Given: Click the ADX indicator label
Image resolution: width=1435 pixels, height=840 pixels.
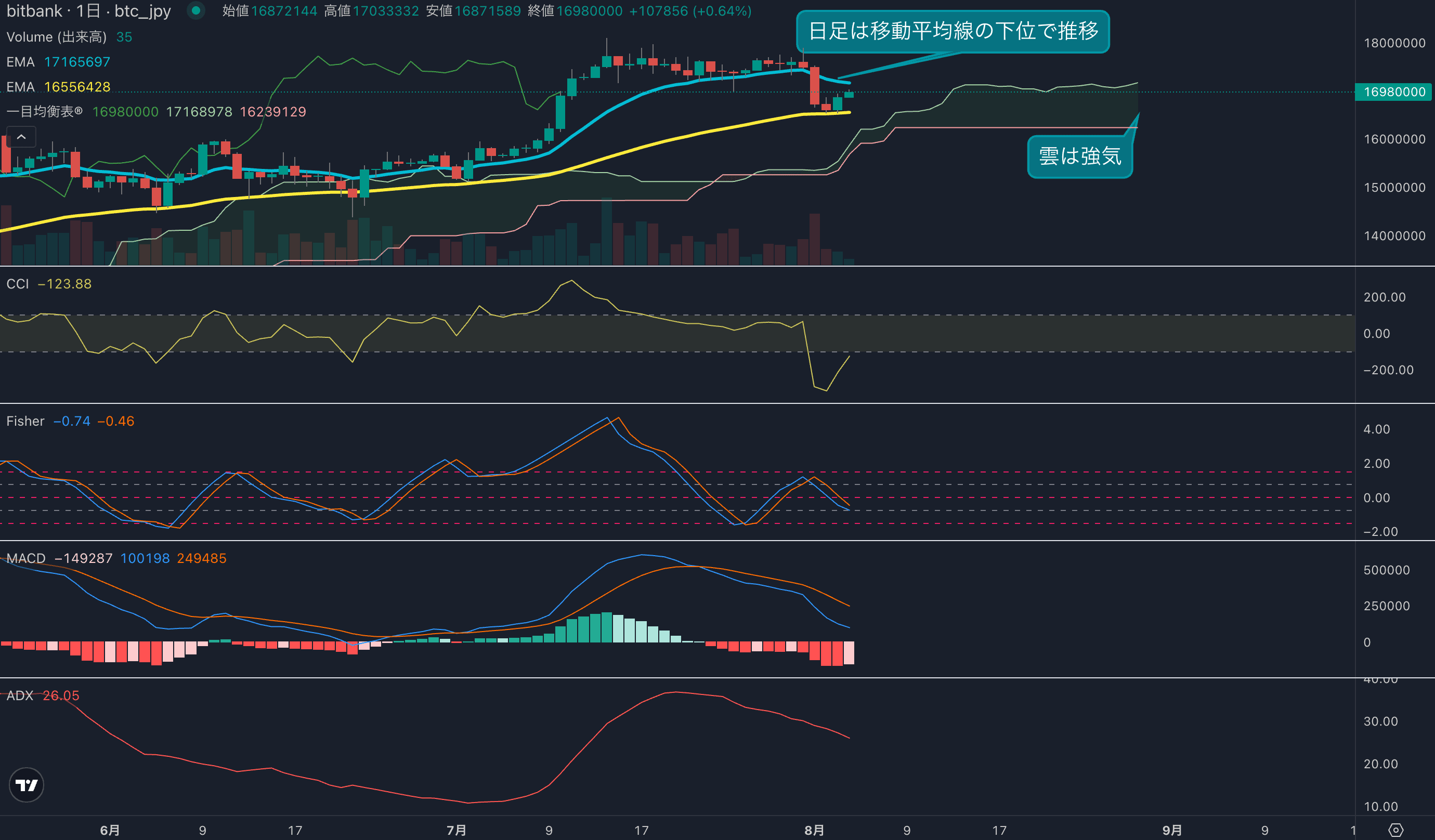Looking at the screenshot, I should 20,695.
